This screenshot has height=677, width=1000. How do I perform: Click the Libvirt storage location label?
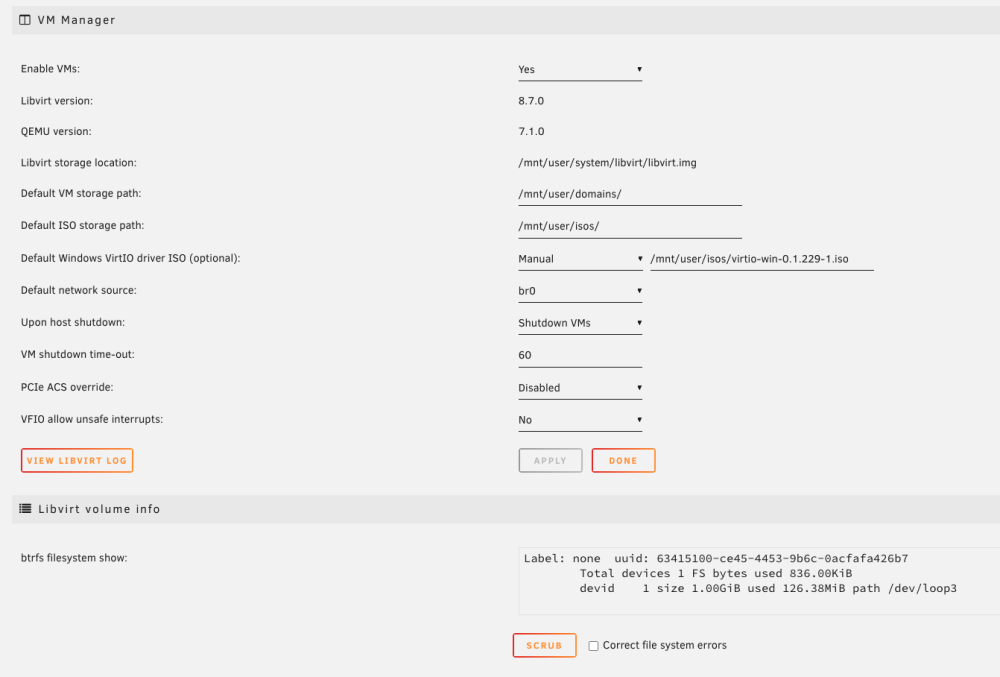[x=78, y=163]
